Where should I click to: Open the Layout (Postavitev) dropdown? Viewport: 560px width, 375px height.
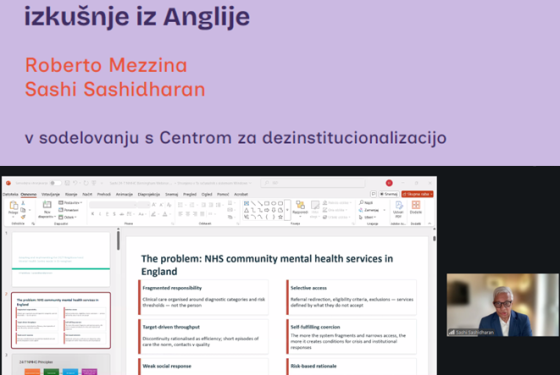(x=70, y=202)
